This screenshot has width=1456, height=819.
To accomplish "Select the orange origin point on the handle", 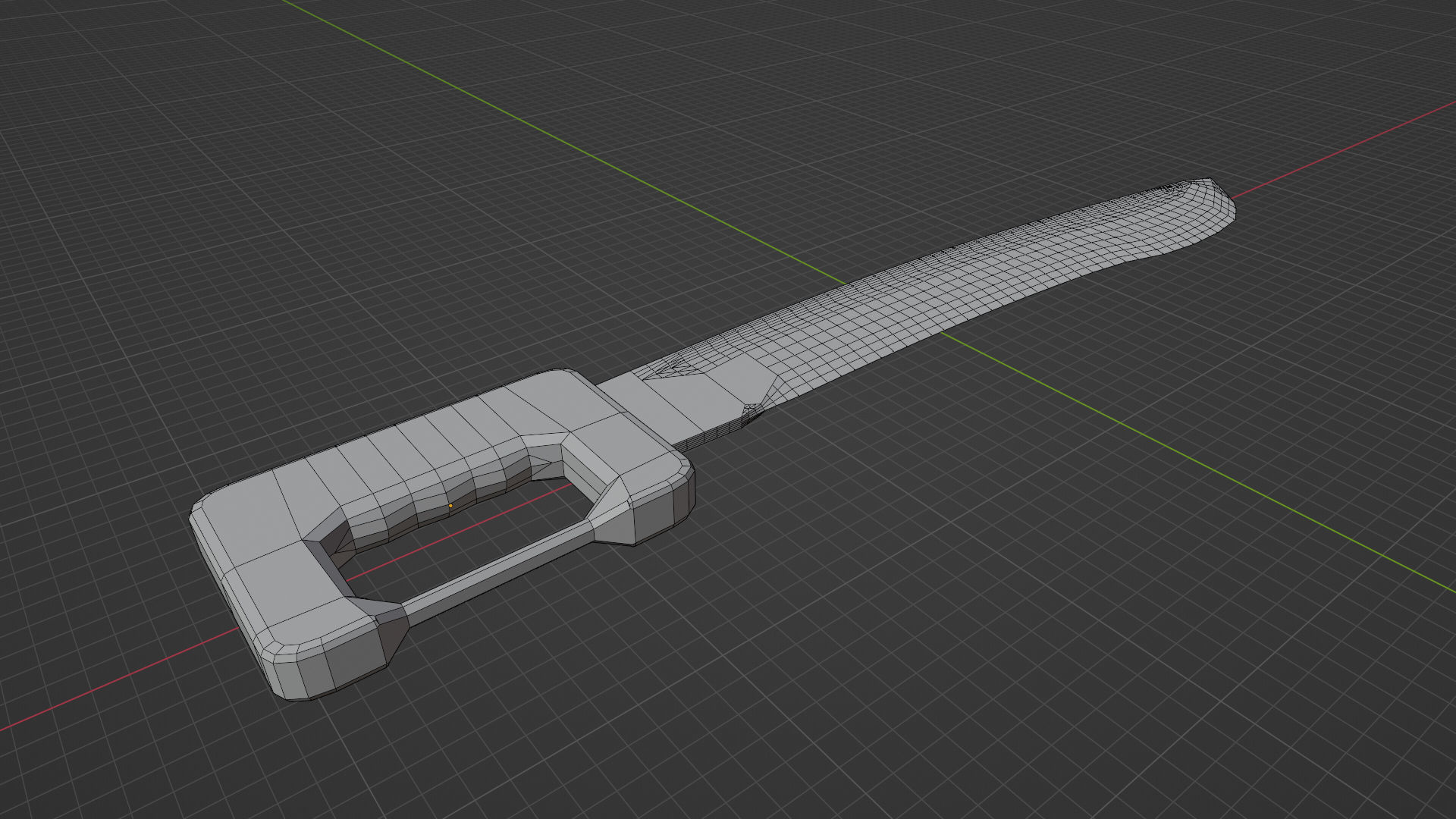I will point(450,505).
